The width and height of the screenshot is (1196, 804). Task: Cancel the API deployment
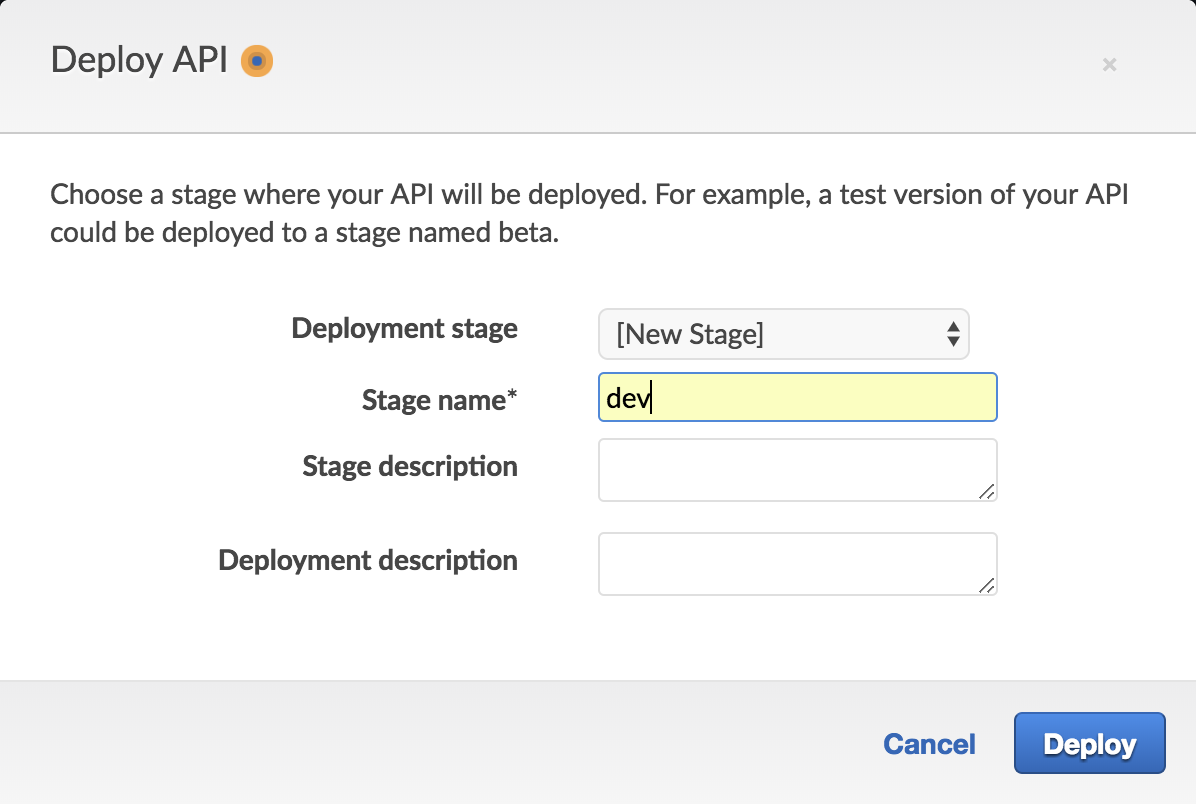point(929,744)
